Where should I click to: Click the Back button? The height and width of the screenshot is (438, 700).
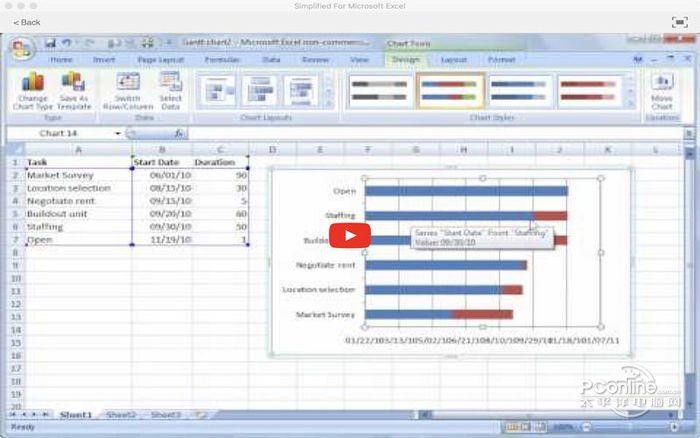point(27,22)
